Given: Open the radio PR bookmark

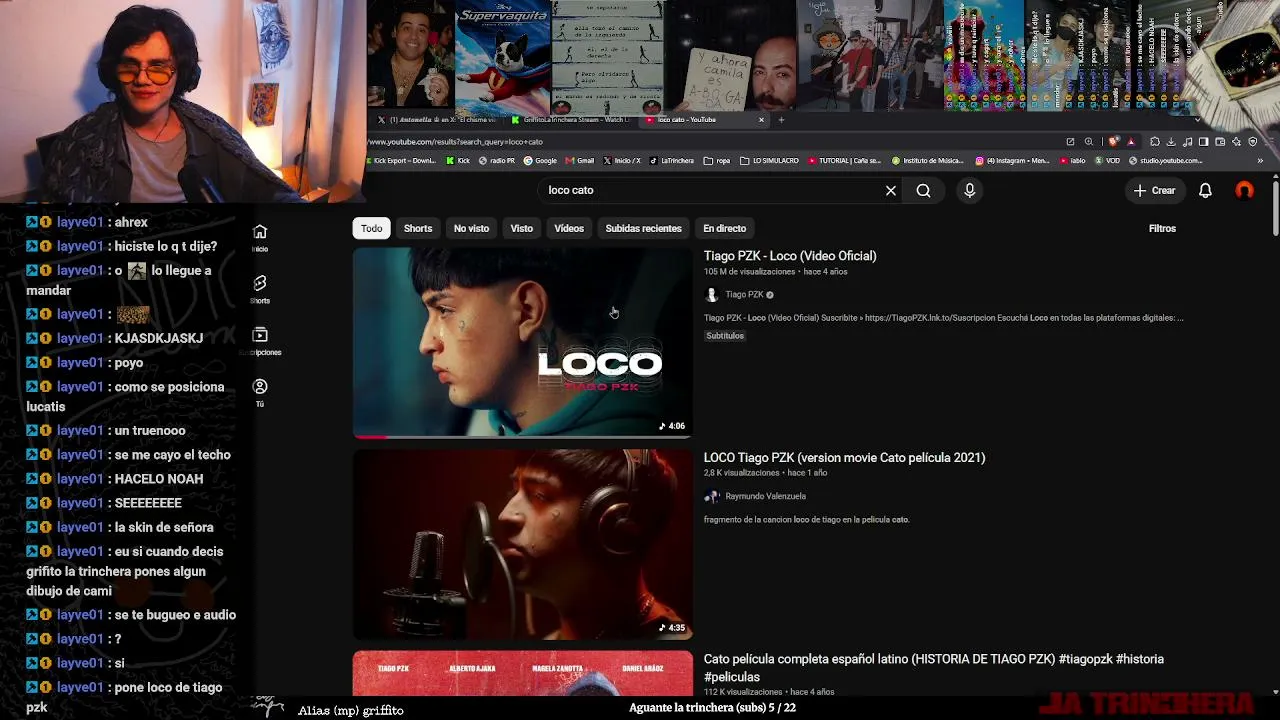Looking at the screenshot, I should tap(497, 160).
